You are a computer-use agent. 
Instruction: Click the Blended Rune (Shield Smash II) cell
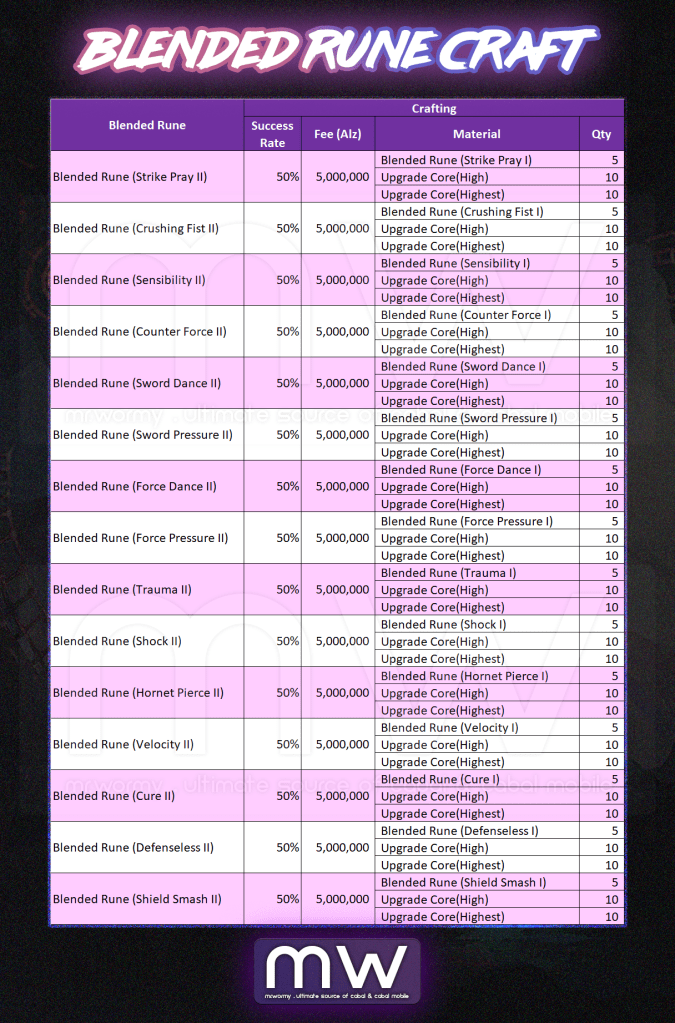(137, 899)
